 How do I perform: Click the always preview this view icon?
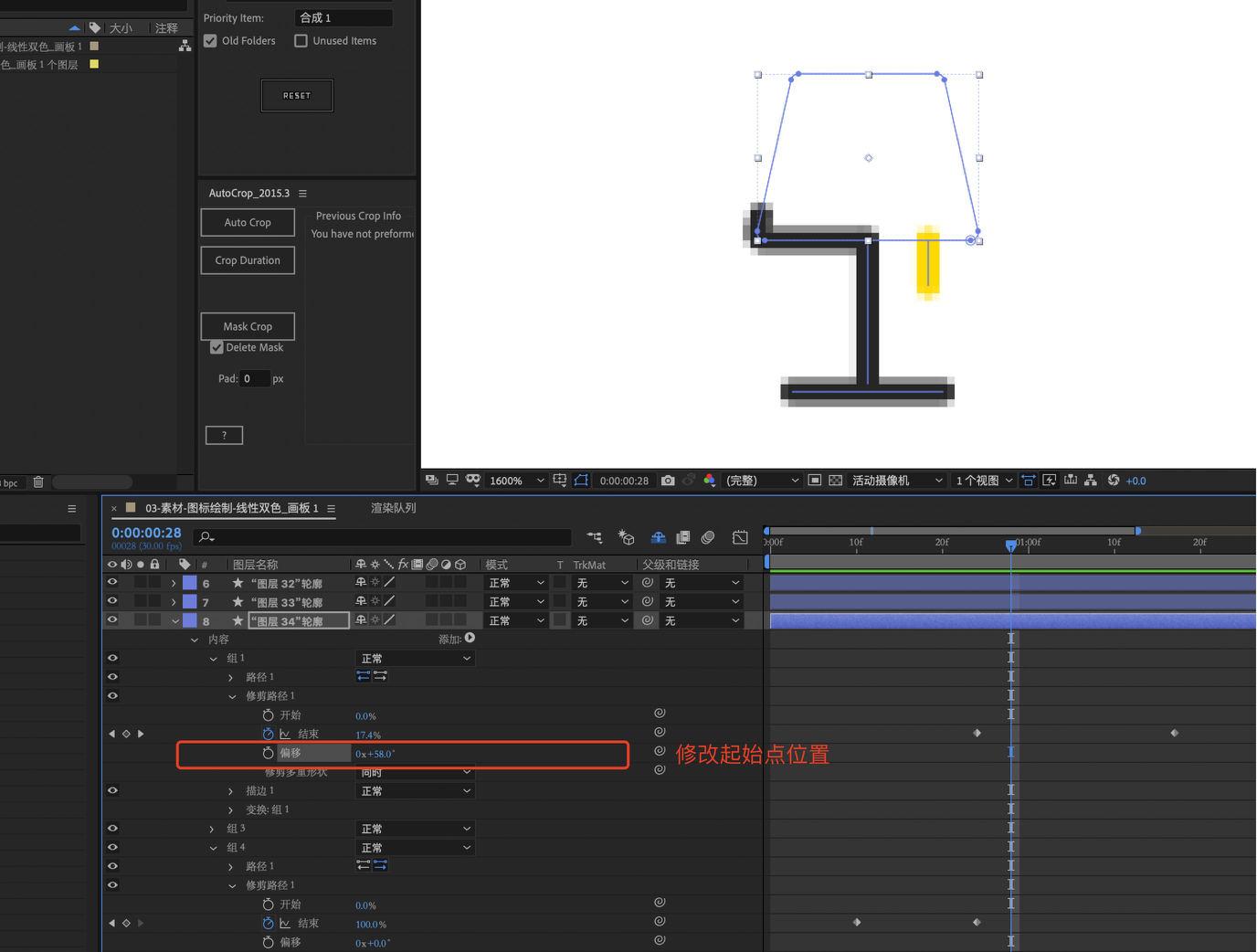432,481
